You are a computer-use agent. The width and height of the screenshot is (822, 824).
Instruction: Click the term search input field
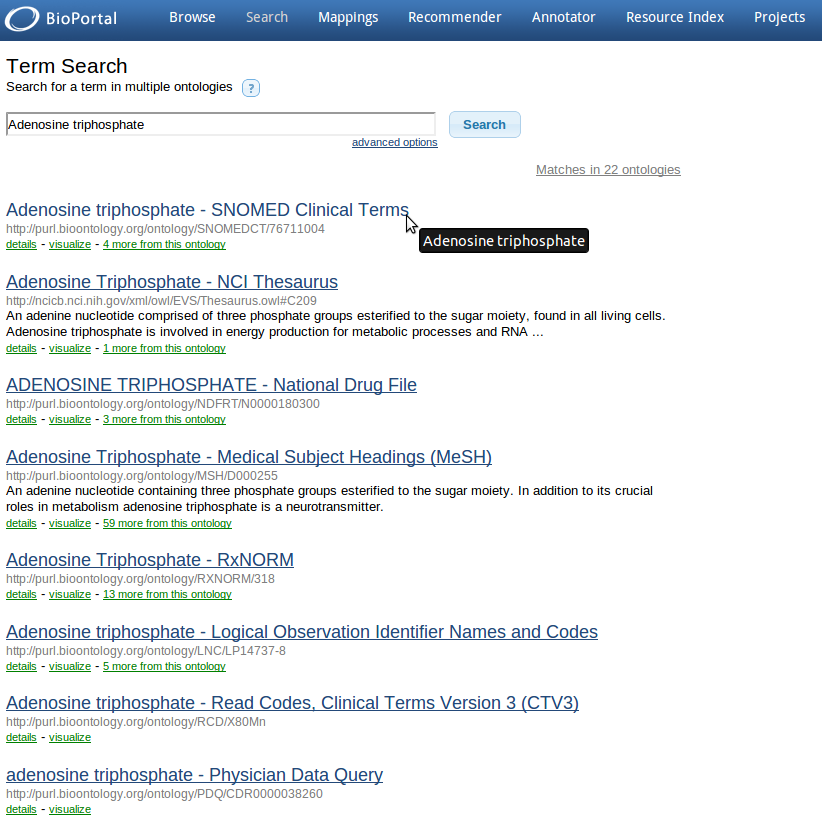[221, 125]
